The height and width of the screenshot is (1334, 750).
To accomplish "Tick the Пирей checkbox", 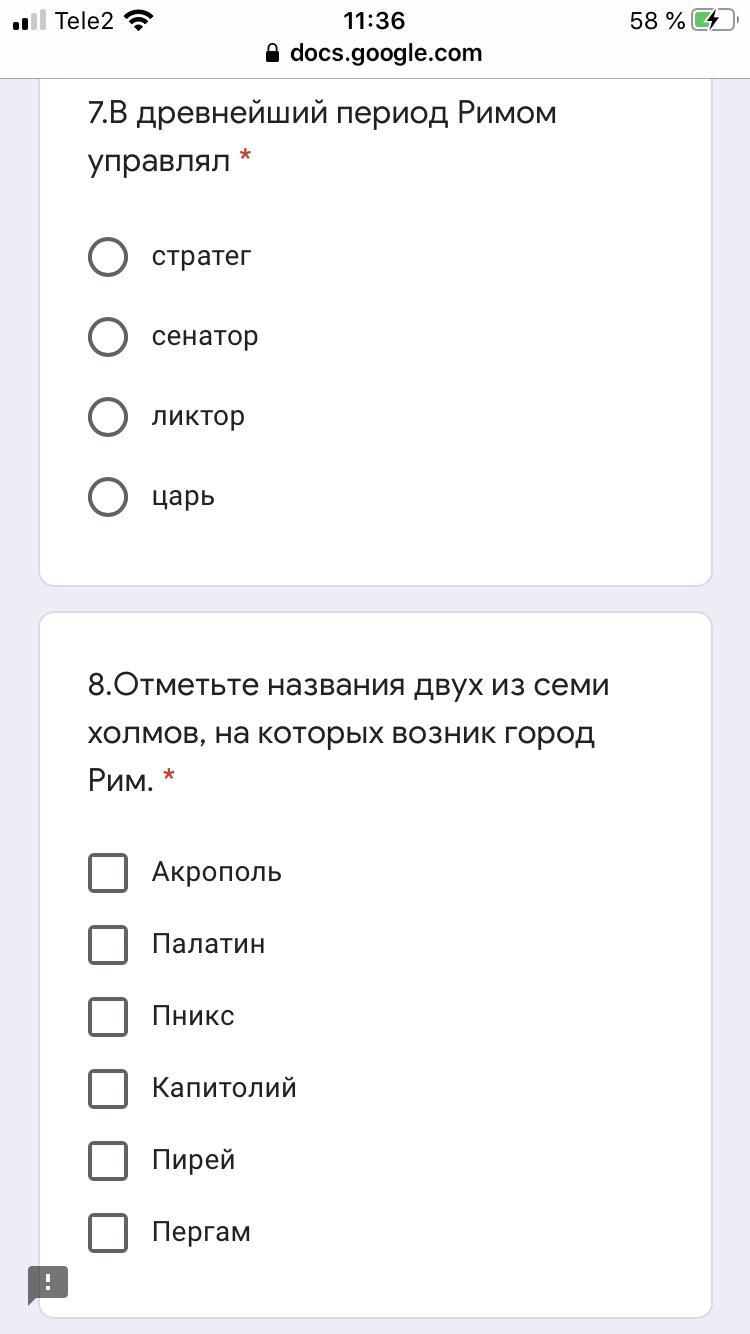I will point(108,1160).
